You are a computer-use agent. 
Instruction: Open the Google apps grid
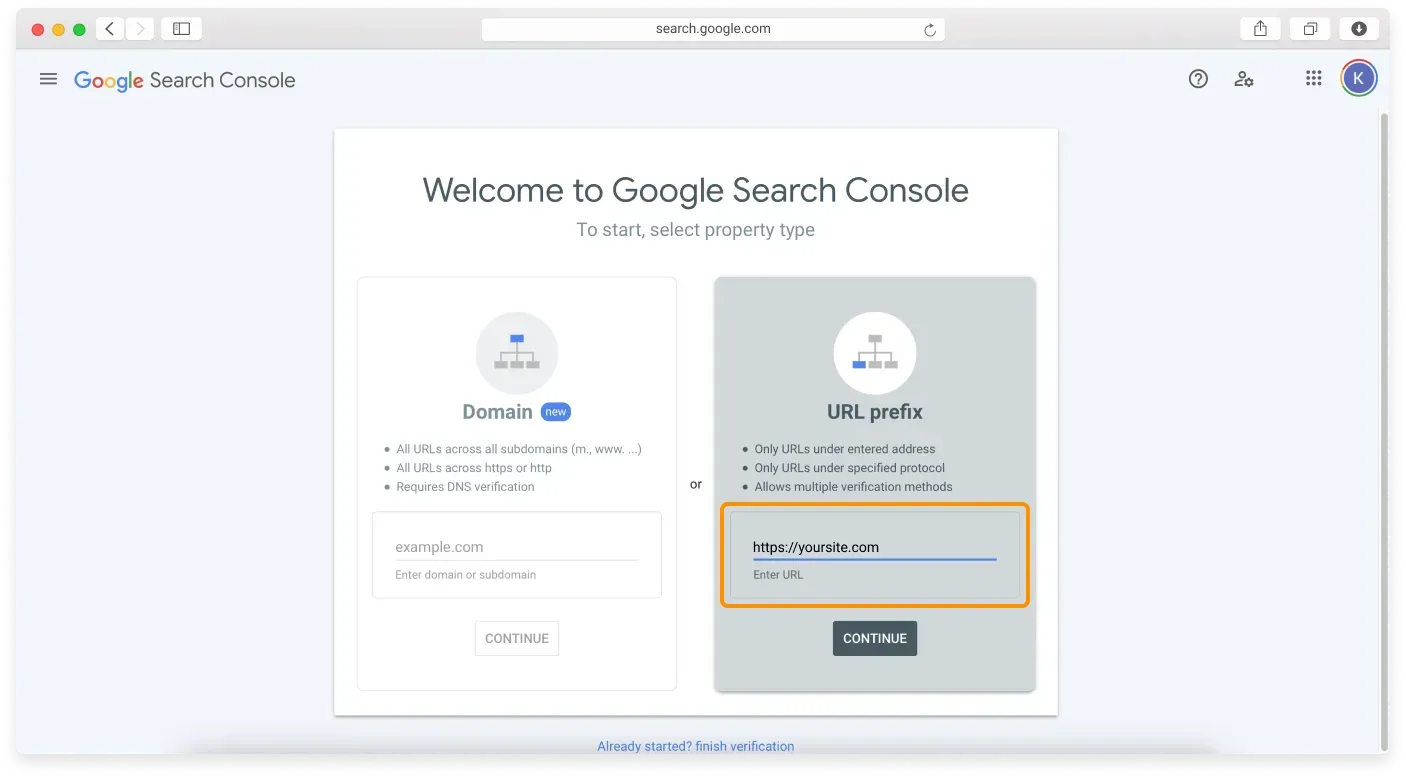[x=1314, y=78]
